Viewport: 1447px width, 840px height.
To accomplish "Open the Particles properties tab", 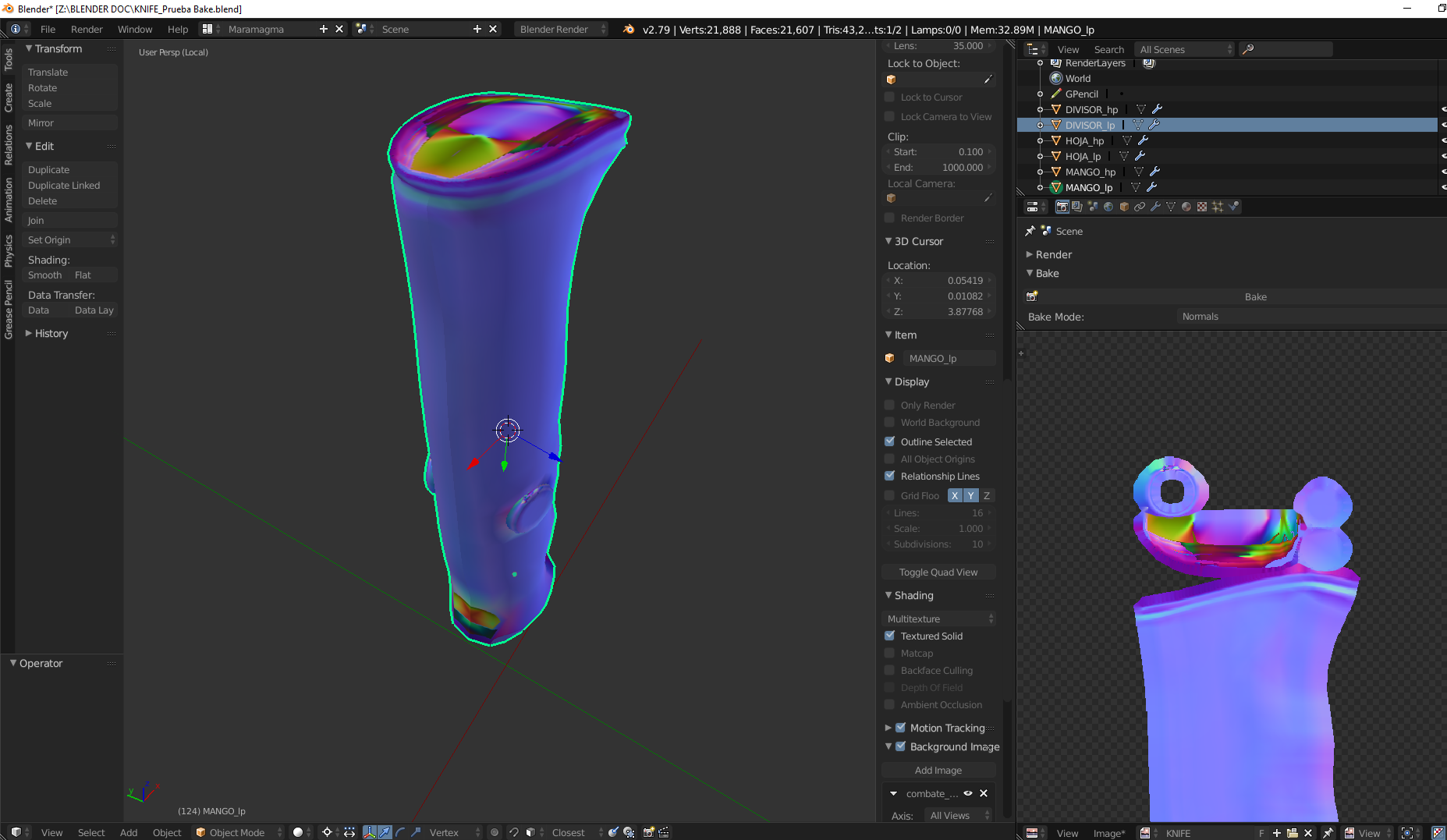I will click(1218, 207).
